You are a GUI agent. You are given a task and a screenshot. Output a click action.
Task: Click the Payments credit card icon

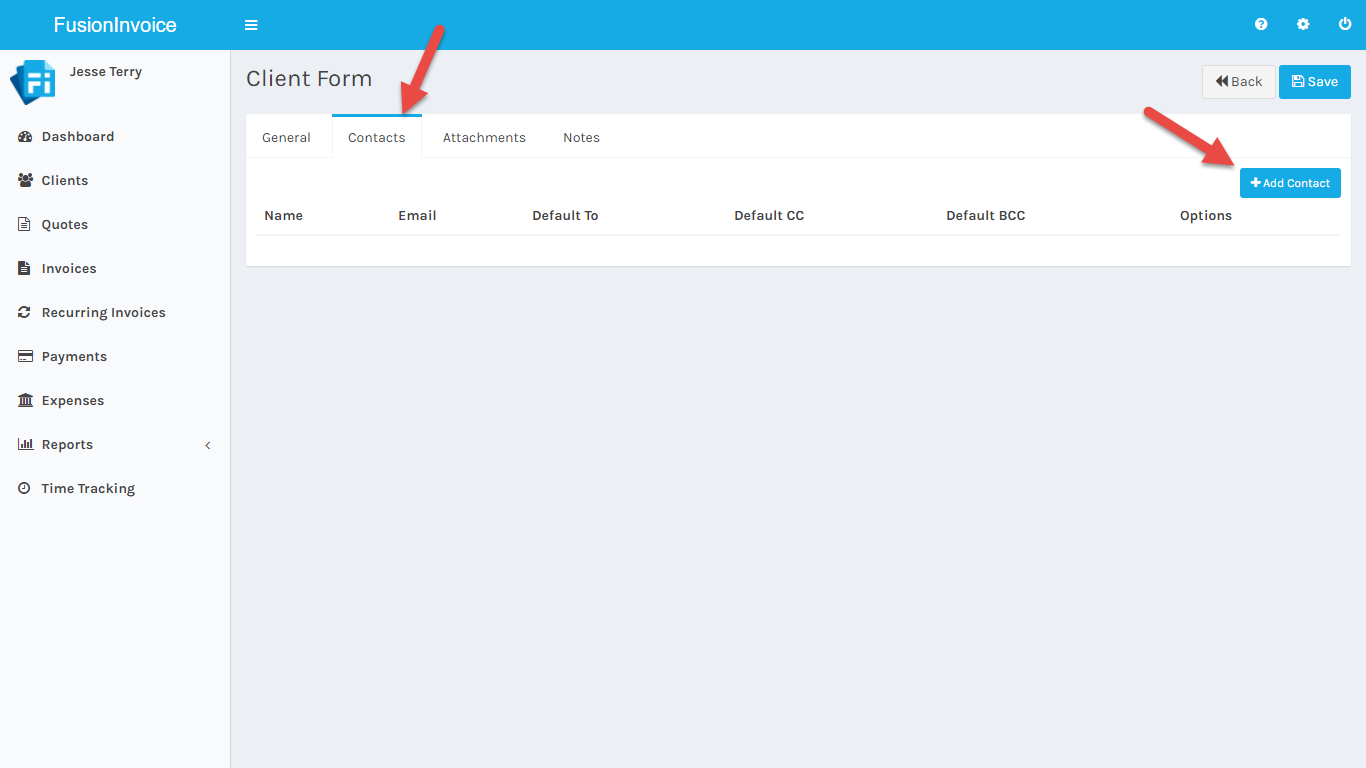click(25, 357)
